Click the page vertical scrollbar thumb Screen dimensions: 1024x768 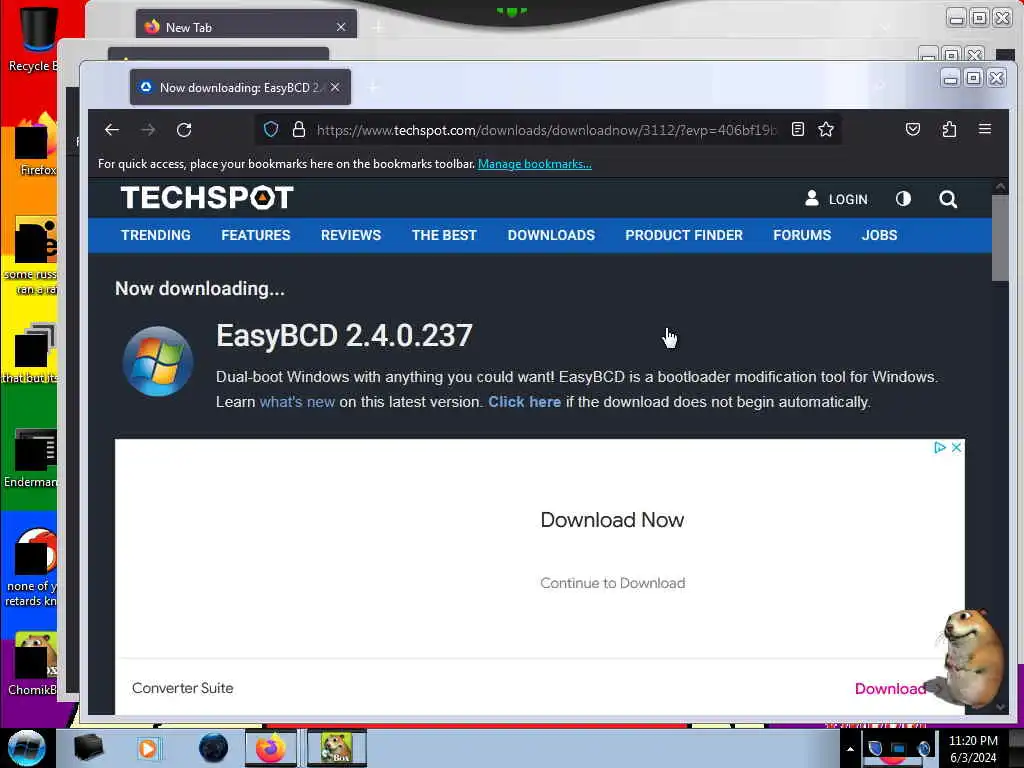[1000, 238]
